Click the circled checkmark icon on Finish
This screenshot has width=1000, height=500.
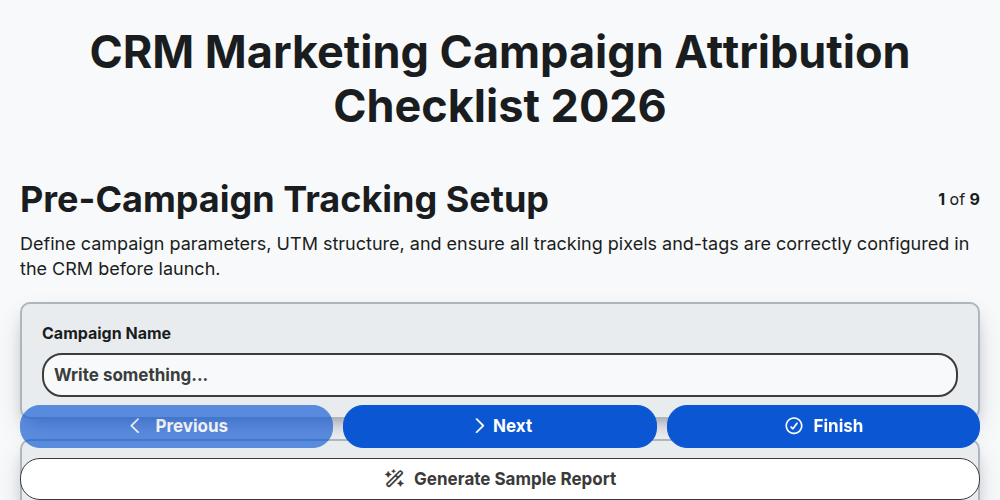pos(794,426)
